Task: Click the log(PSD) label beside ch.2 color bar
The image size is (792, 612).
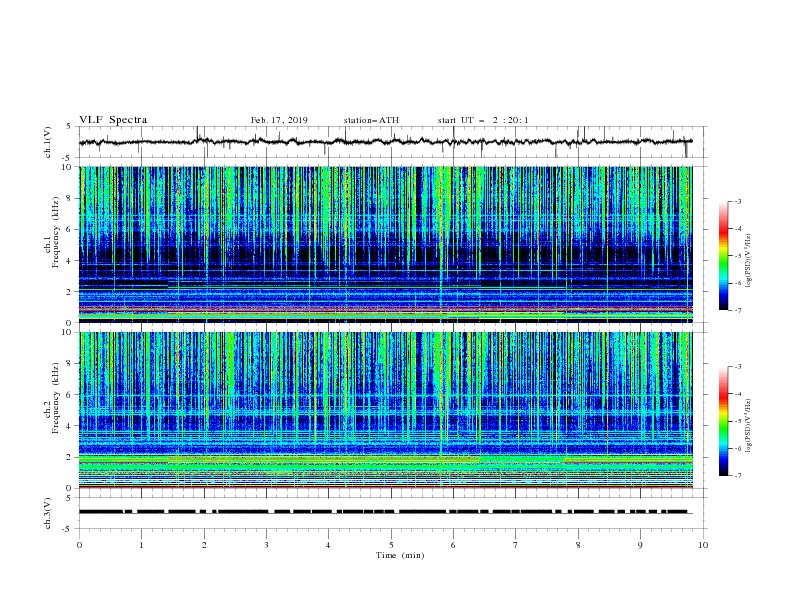Action: click(749, 426)
